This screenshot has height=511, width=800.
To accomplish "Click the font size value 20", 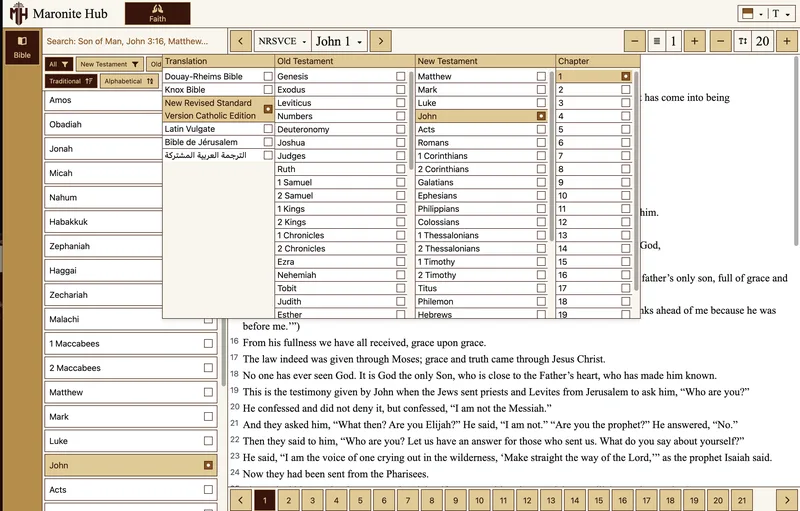I will click(762, 41).
